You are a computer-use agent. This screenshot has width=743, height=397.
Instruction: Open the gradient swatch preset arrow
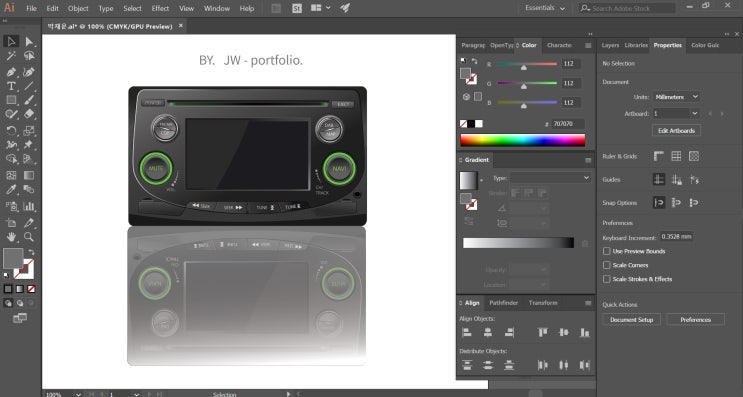pyautogui.click(x=481, y=180)
